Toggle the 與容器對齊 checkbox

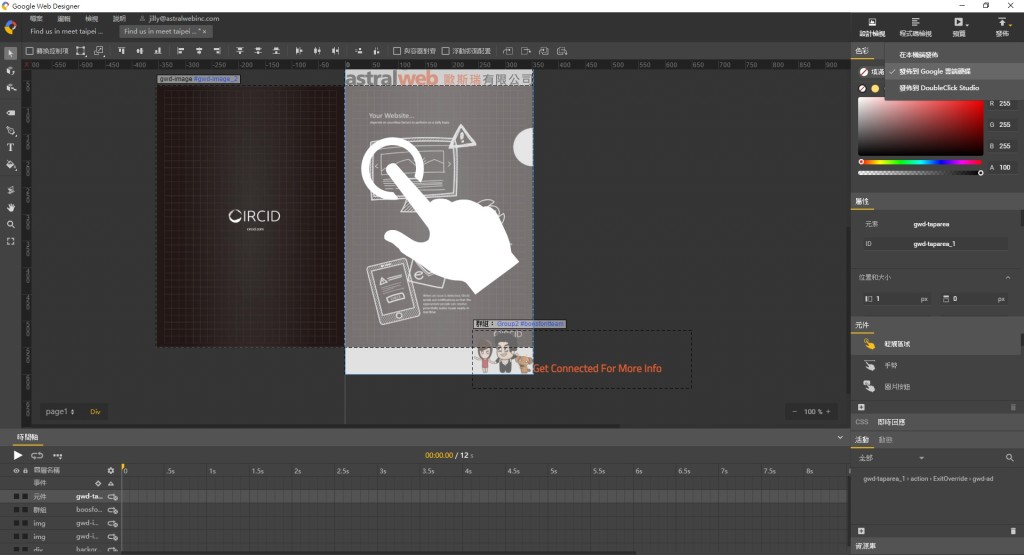pos(397,50)
